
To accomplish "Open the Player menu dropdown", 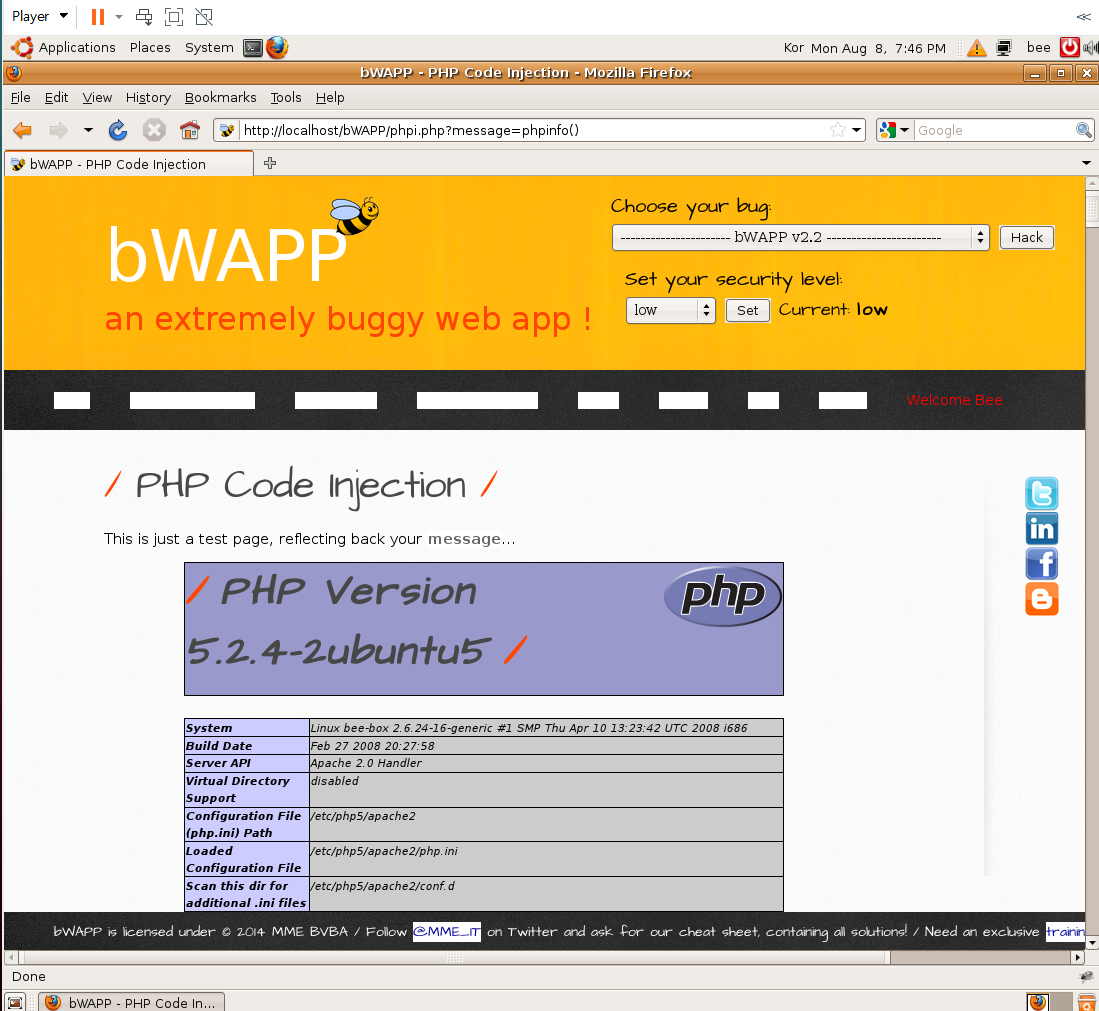I will tap(39, 16).
